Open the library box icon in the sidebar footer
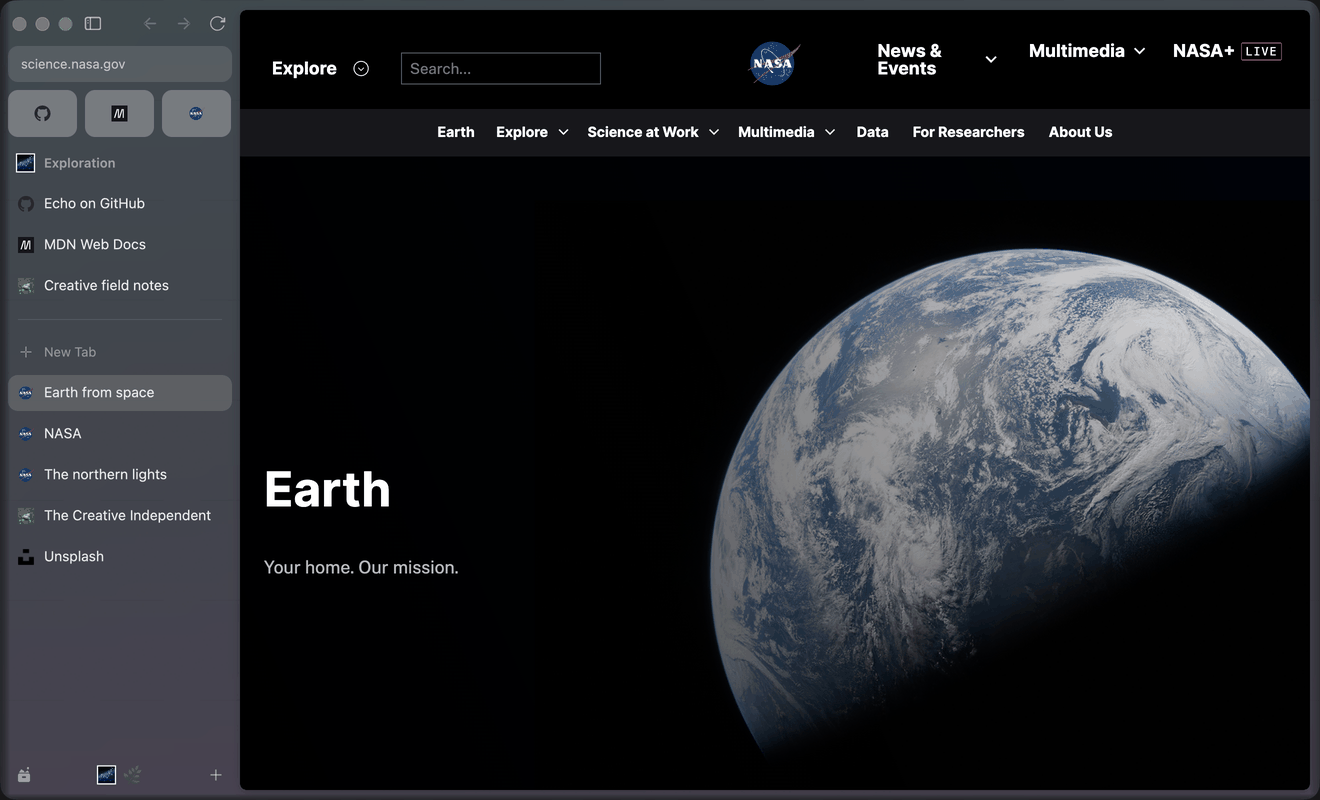The height and width of the screenshot is (800, 1320). [24, 775]
